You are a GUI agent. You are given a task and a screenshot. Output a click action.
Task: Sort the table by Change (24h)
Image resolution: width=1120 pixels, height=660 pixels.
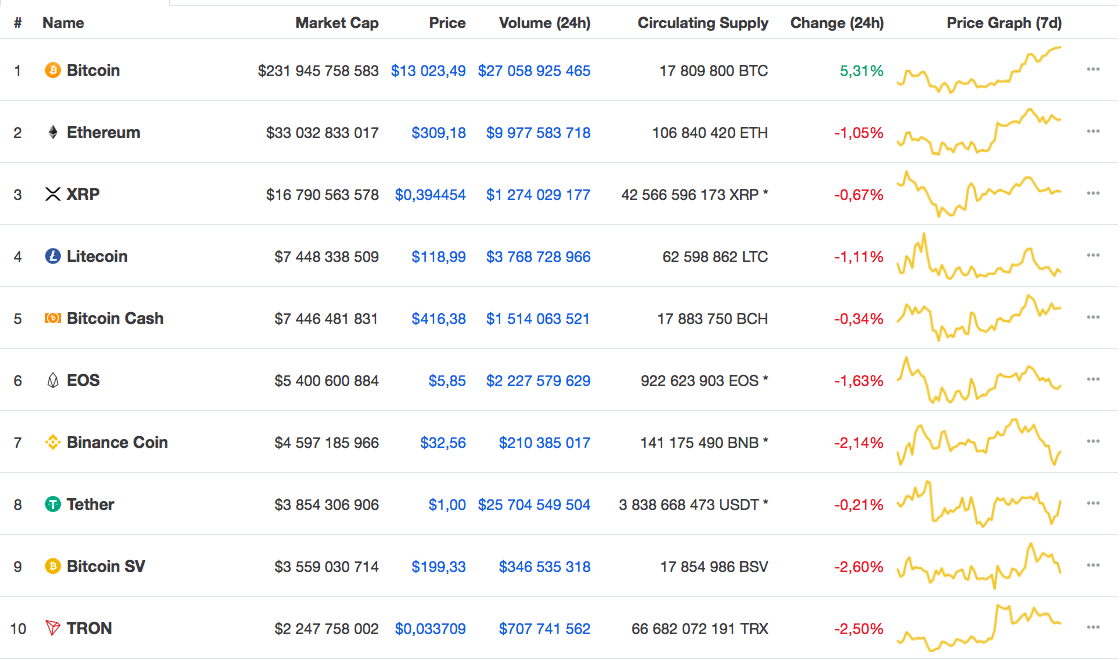[x=837, y=22]
